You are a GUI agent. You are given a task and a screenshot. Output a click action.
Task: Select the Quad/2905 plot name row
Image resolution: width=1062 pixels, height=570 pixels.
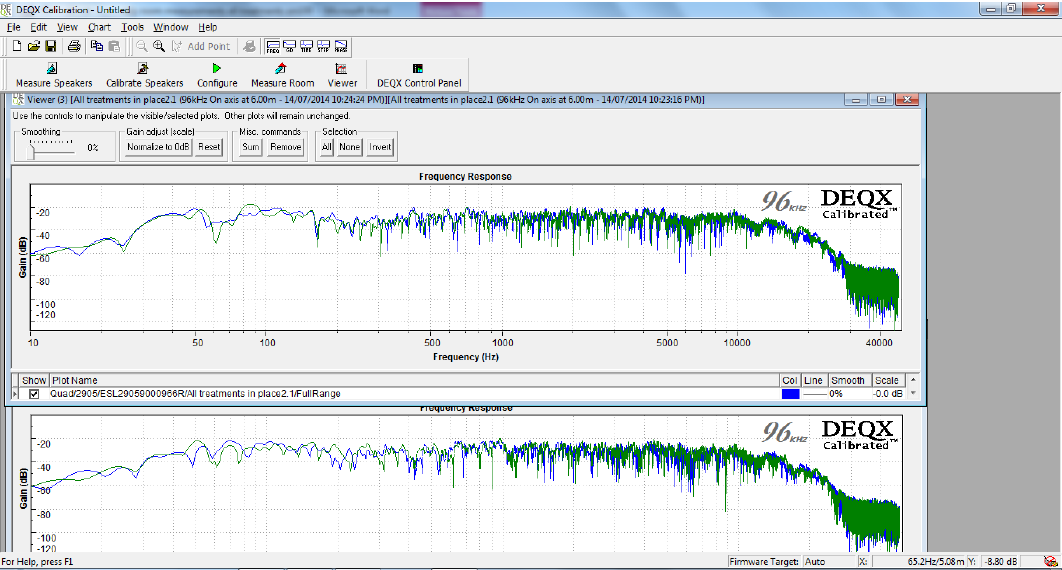415,394
